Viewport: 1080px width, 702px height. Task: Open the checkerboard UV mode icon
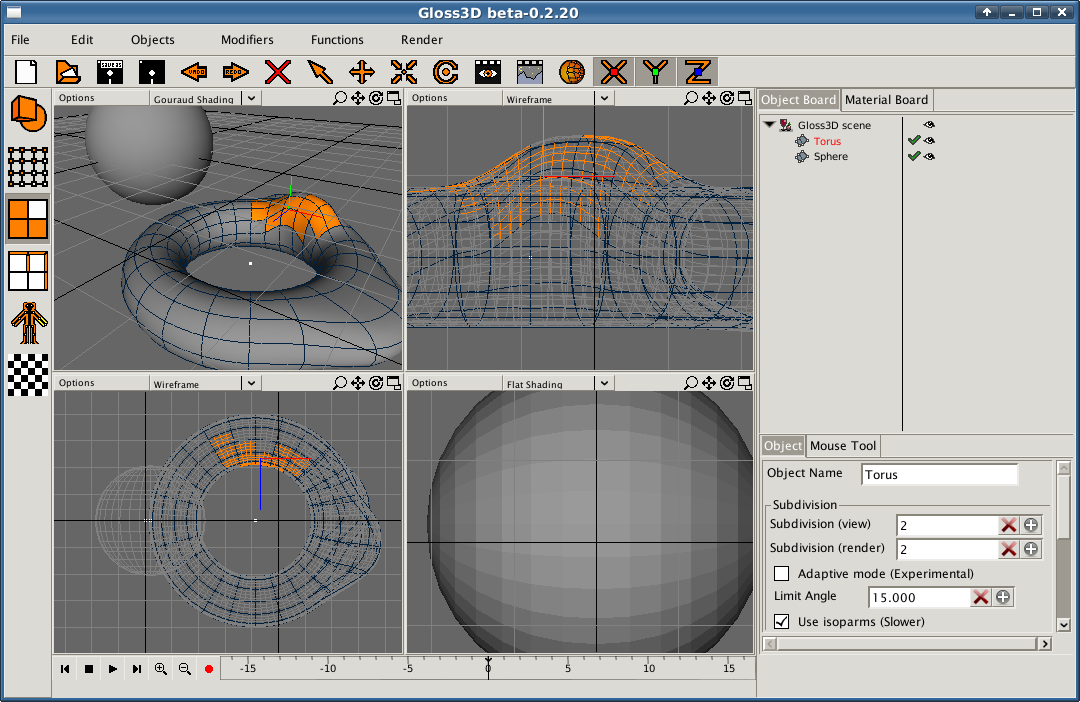(x=28, y=375)
